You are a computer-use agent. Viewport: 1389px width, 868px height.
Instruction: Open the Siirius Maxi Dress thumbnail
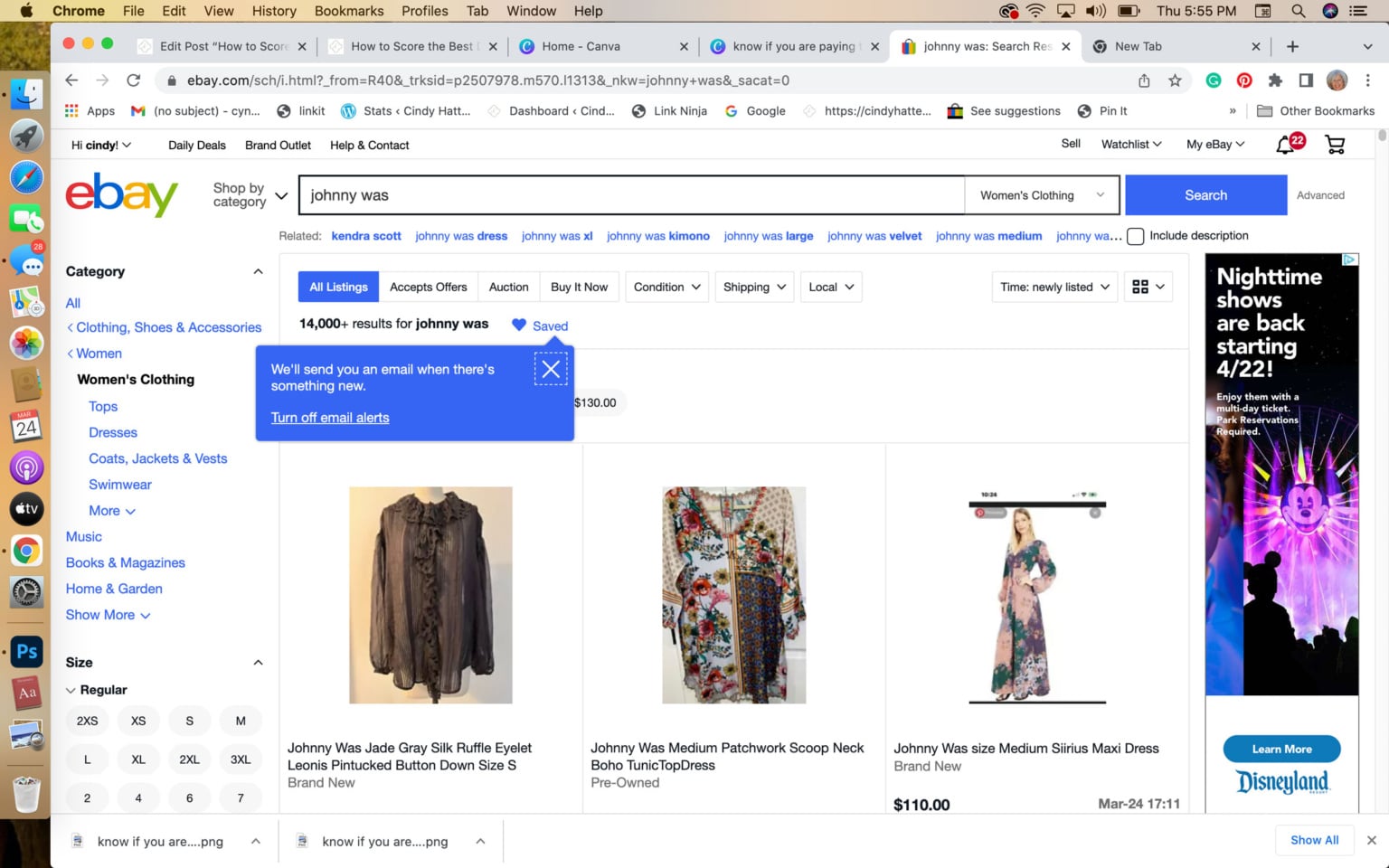click(x=1037, y=597)
